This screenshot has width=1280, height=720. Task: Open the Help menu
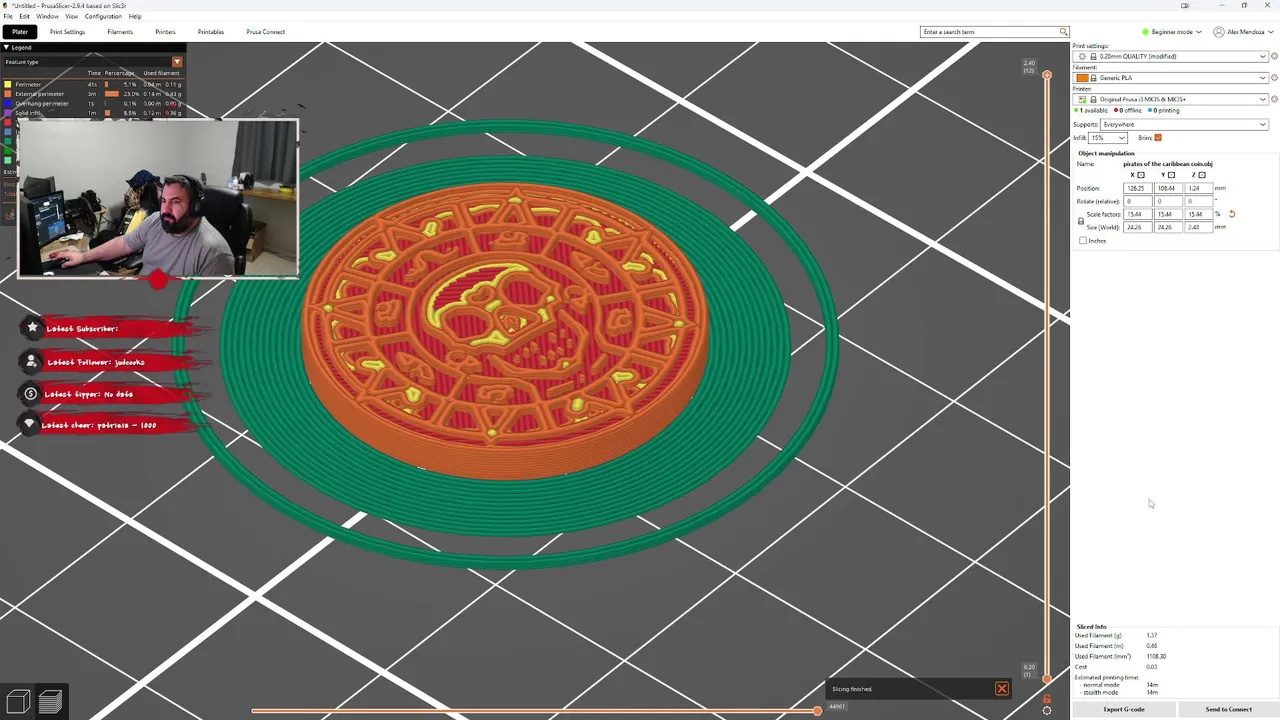135,17
